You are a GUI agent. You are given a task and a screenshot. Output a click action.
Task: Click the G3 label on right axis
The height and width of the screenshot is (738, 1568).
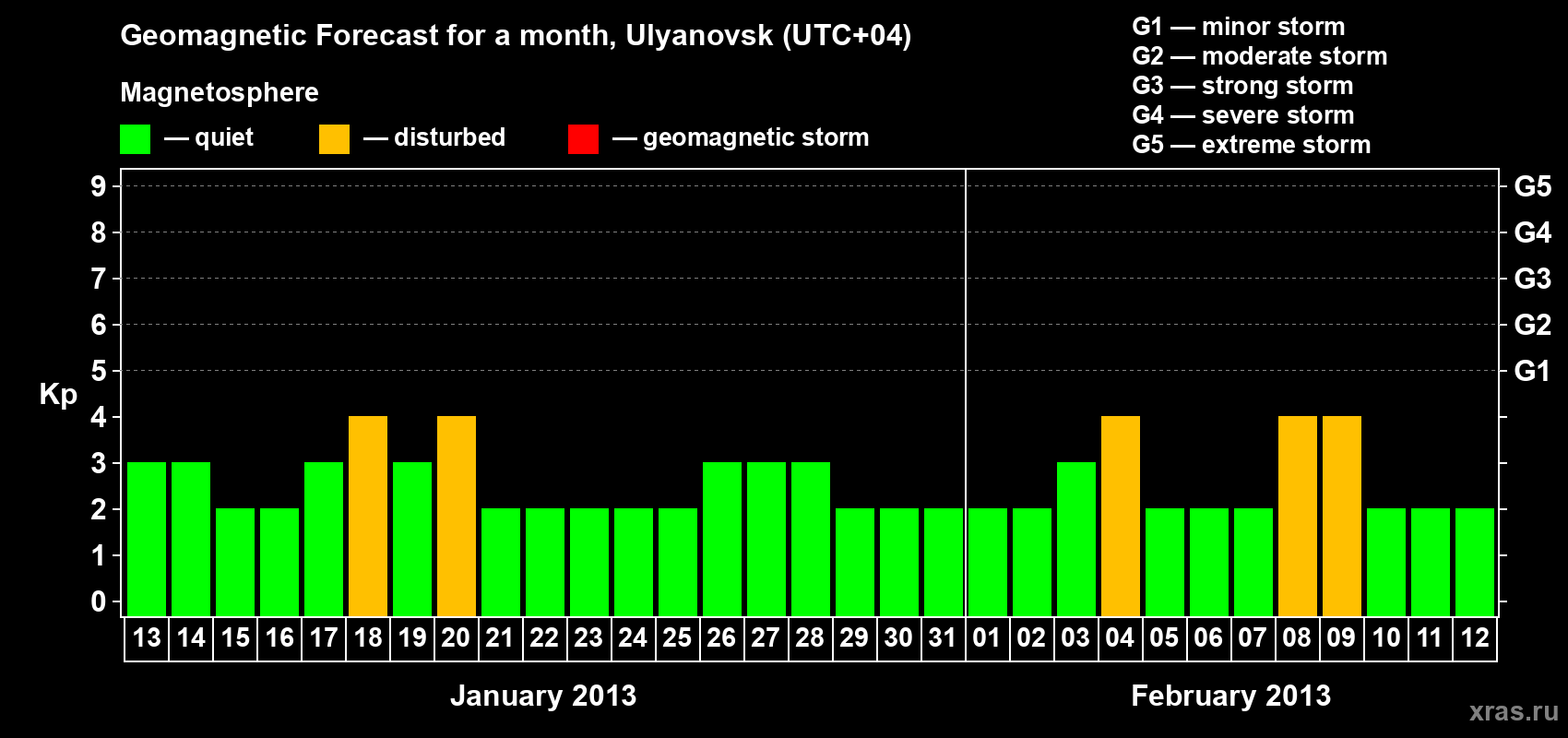pos(1532,279)
